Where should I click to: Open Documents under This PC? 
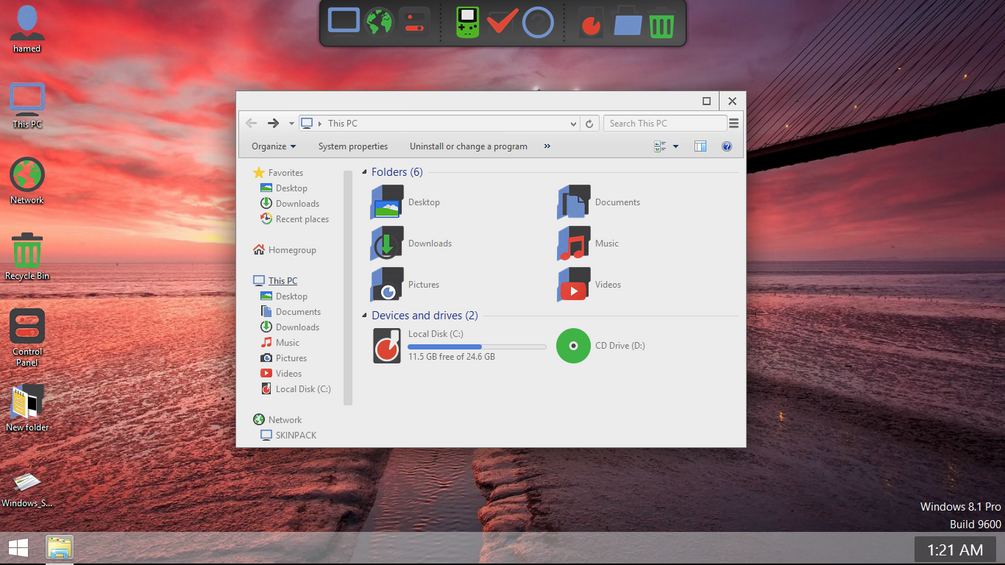[x=290, y=311]
